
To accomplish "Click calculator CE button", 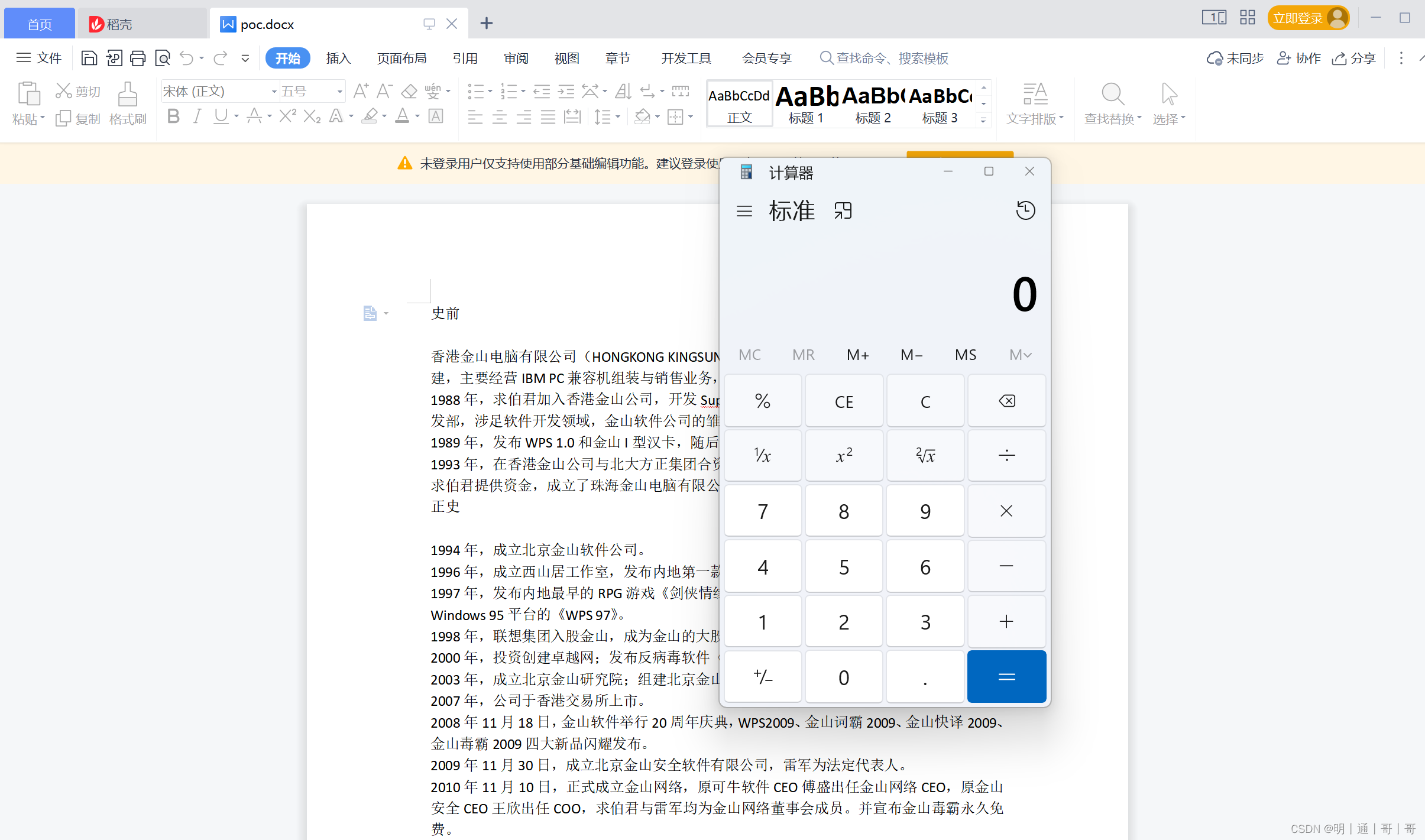I will tap(844, 401).
